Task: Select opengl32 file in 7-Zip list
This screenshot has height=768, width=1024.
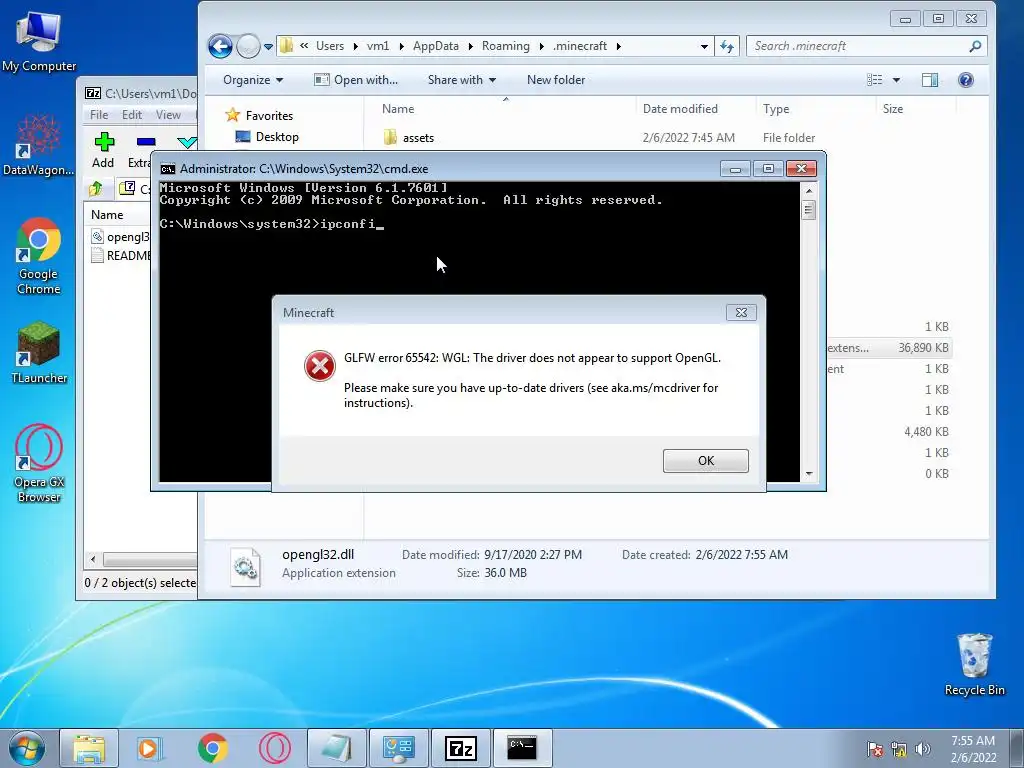Action: click(121, 236)
